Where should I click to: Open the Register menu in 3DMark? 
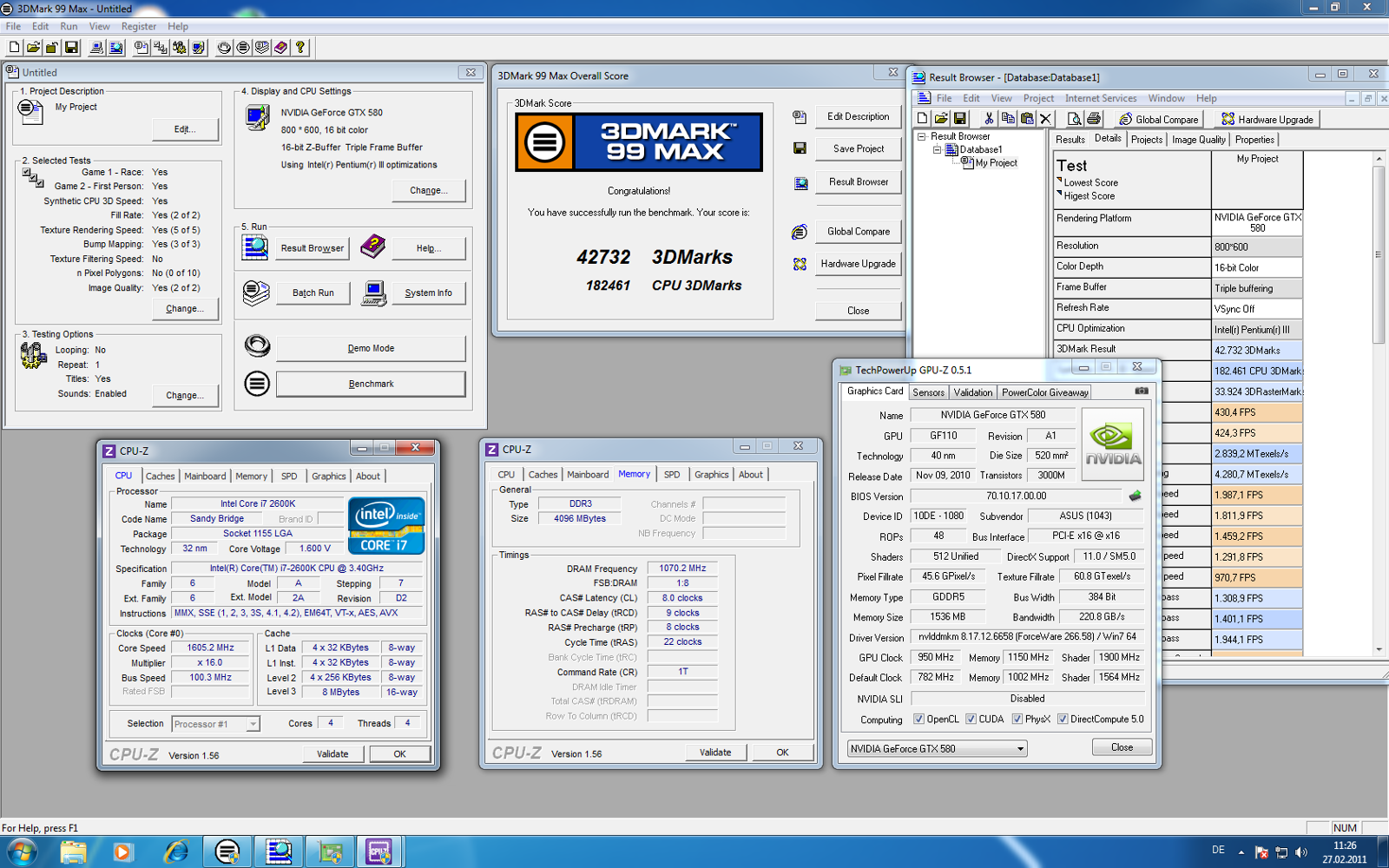[x=139, y=26]
